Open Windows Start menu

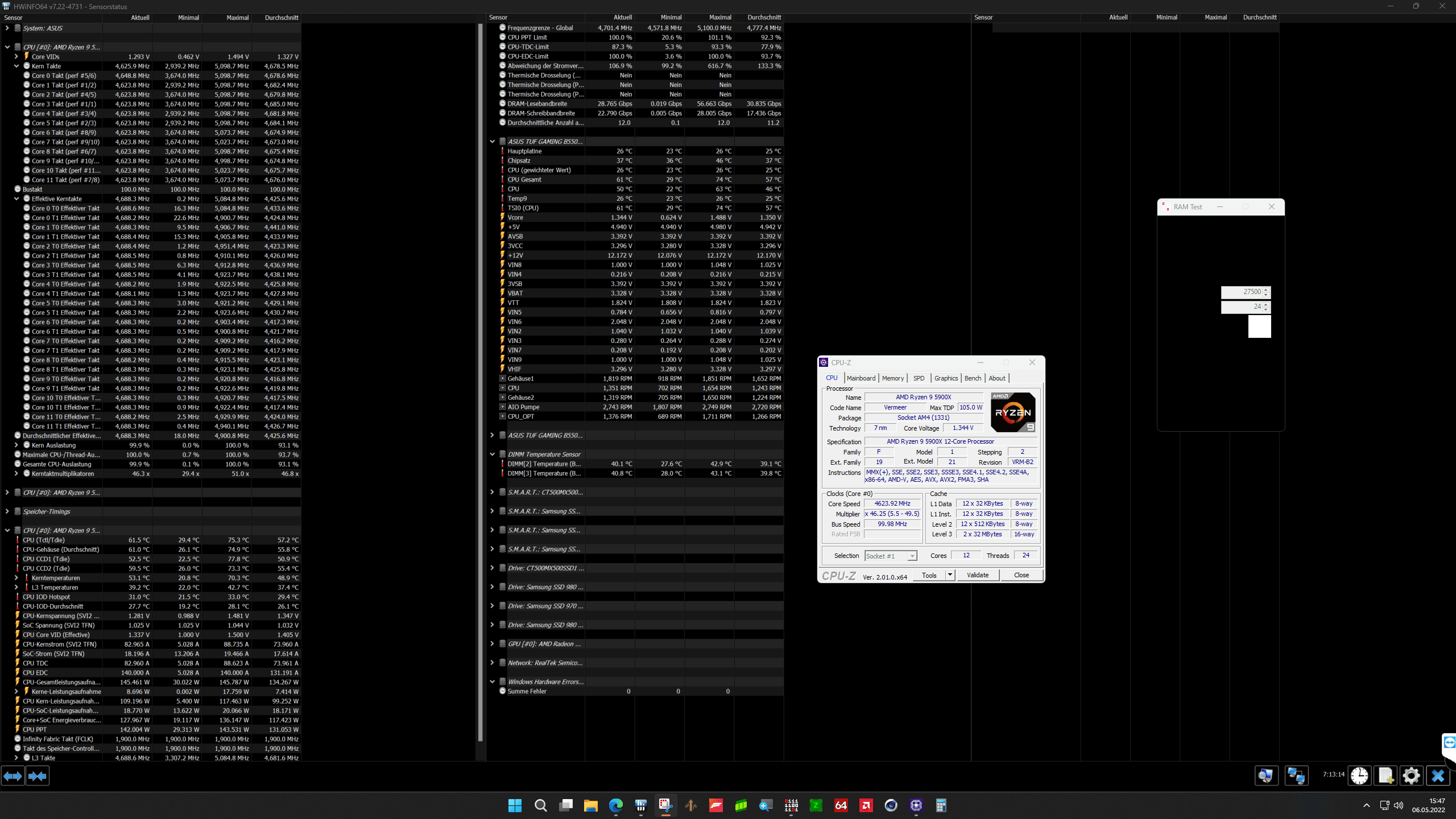pos(515,805)
